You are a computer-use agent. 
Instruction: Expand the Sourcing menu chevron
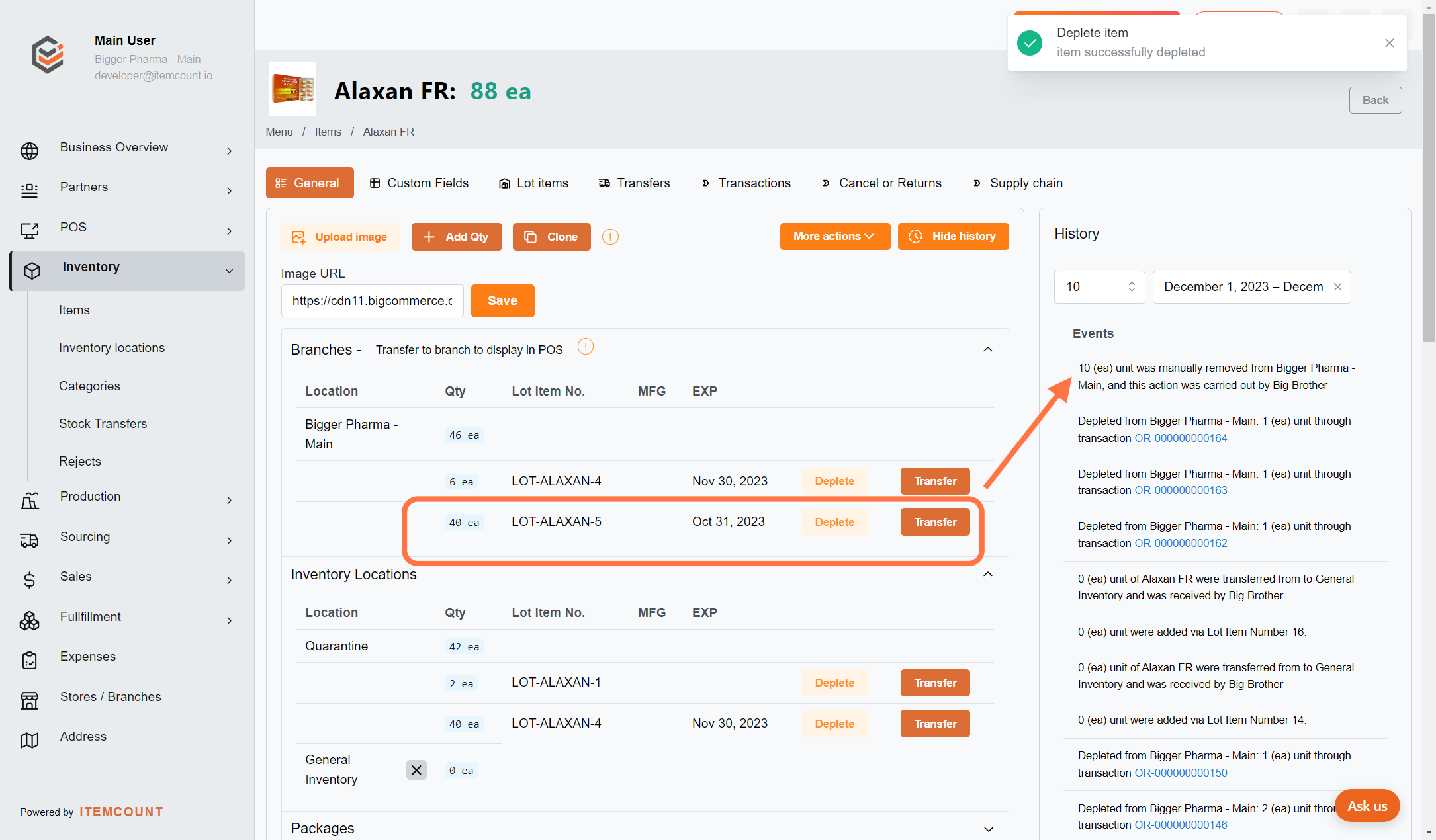[229, 541]
